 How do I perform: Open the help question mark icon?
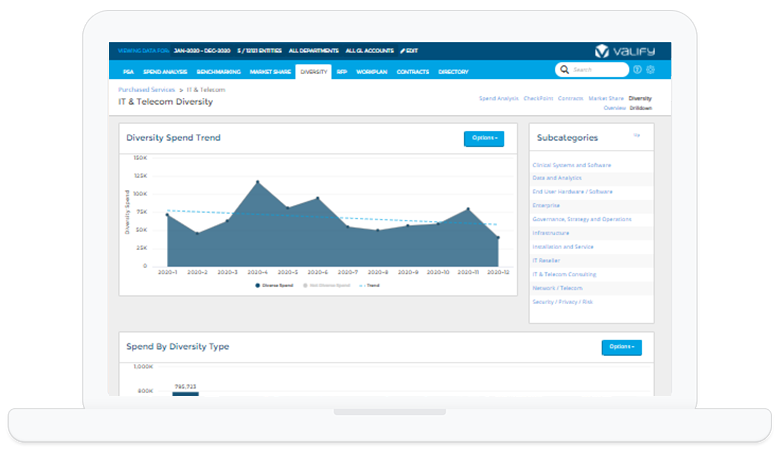[637, 70]
